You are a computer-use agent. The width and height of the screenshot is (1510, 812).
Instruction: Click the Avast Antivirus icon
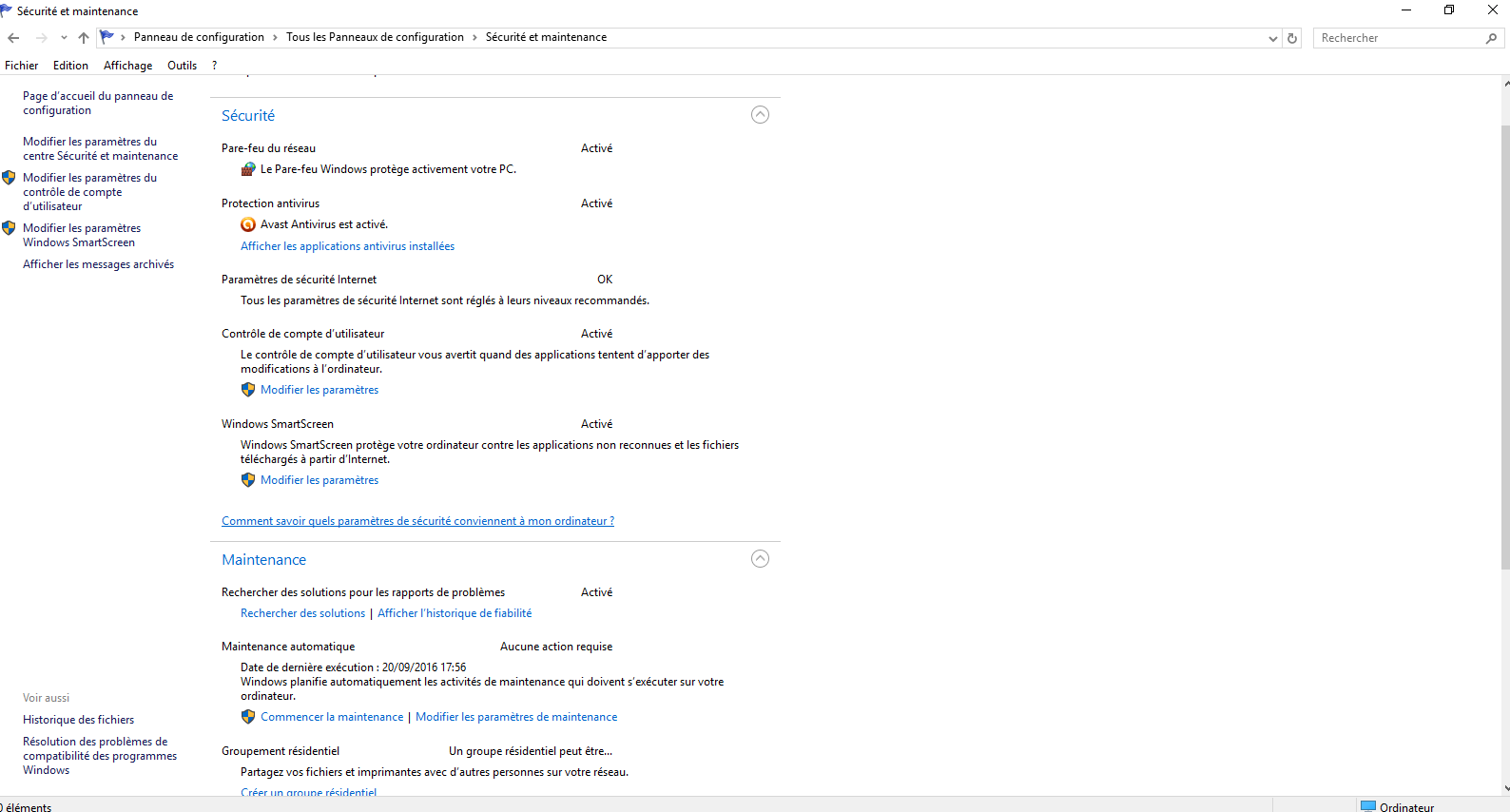click(248, 224)
